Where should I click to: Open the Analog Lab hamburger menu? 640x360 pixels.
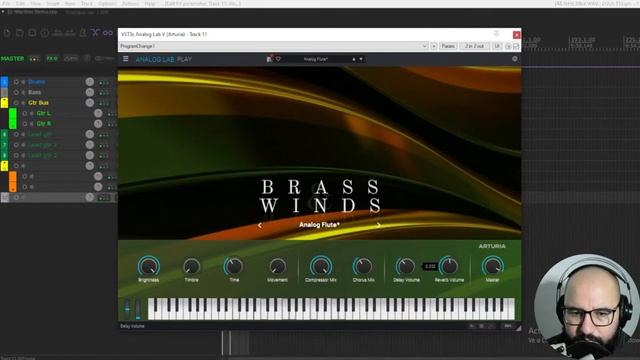[126, 59]
